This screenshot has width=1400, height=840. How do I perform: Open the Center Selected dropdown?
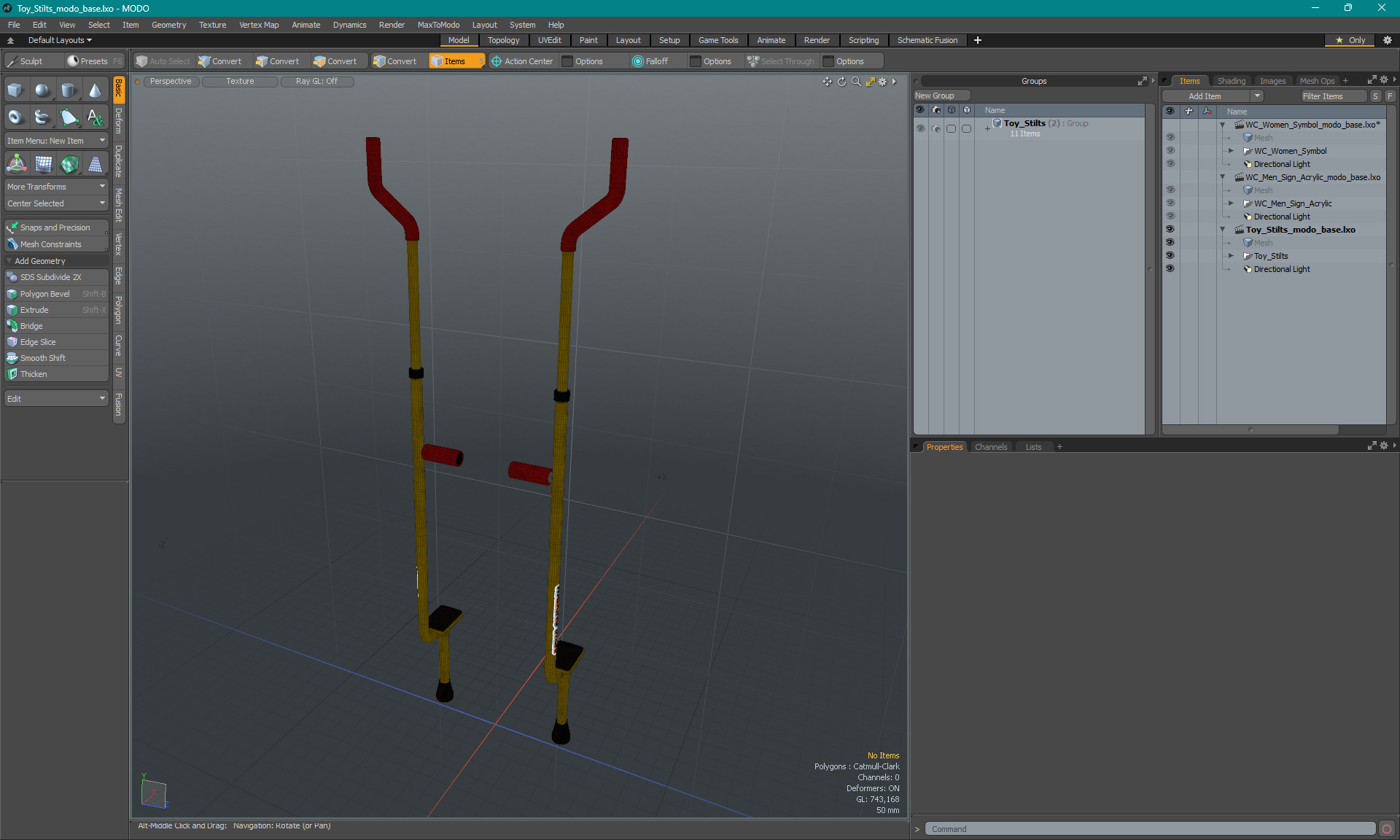coord(56,203)
